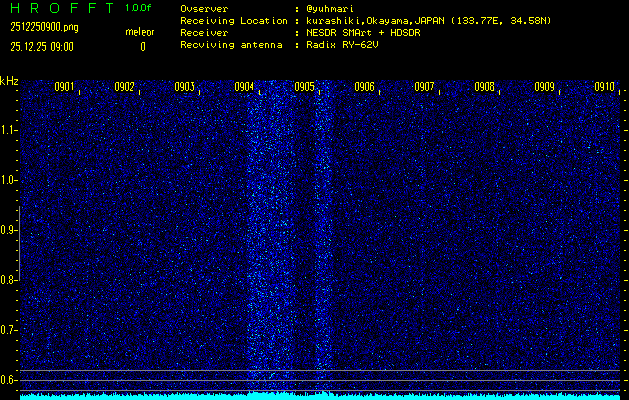Click frequency axis label 1.0
Screen dimensions: 629x400
pos(8,181)
